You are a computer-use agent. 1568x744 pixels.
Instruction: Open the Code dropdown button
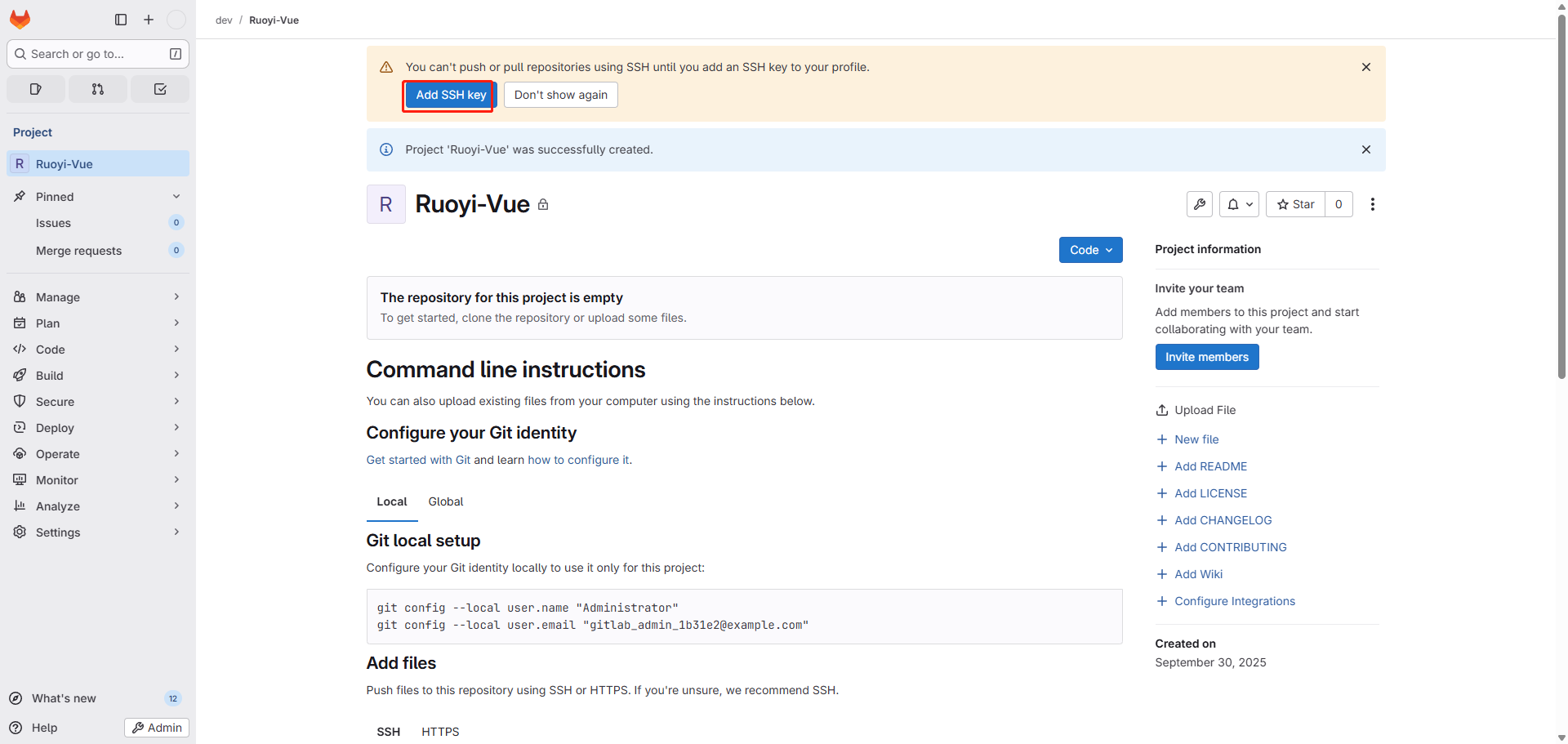pyautogui.click(x=1091, y=250)
